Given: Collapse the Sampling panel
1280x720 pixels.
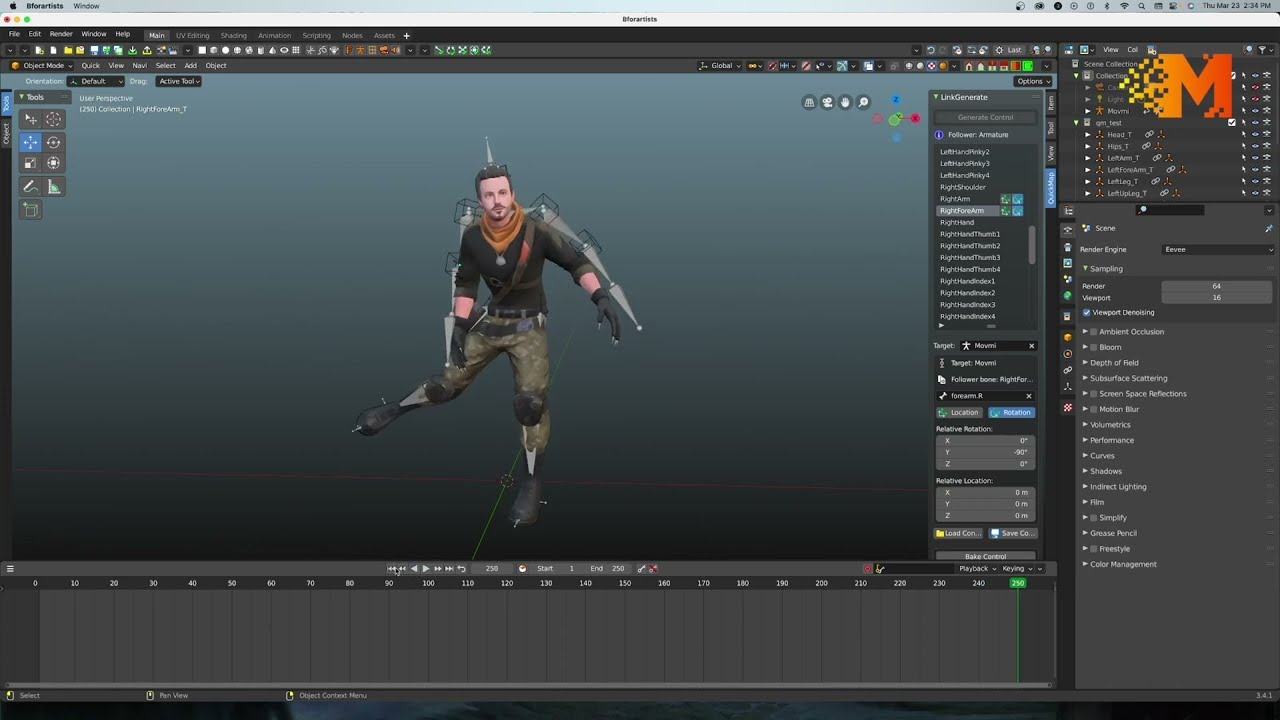Looking at the screenshot, I should click(x=1106, y=268).
